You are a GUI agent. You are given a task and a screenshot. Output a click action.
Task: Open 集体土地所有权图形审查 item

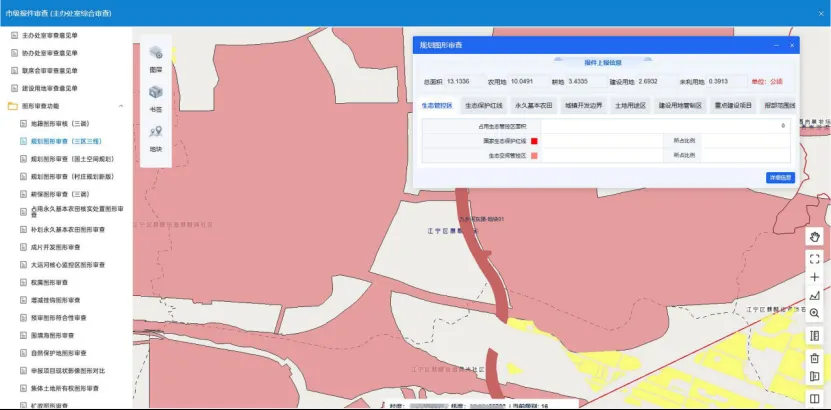click(65, 388)
